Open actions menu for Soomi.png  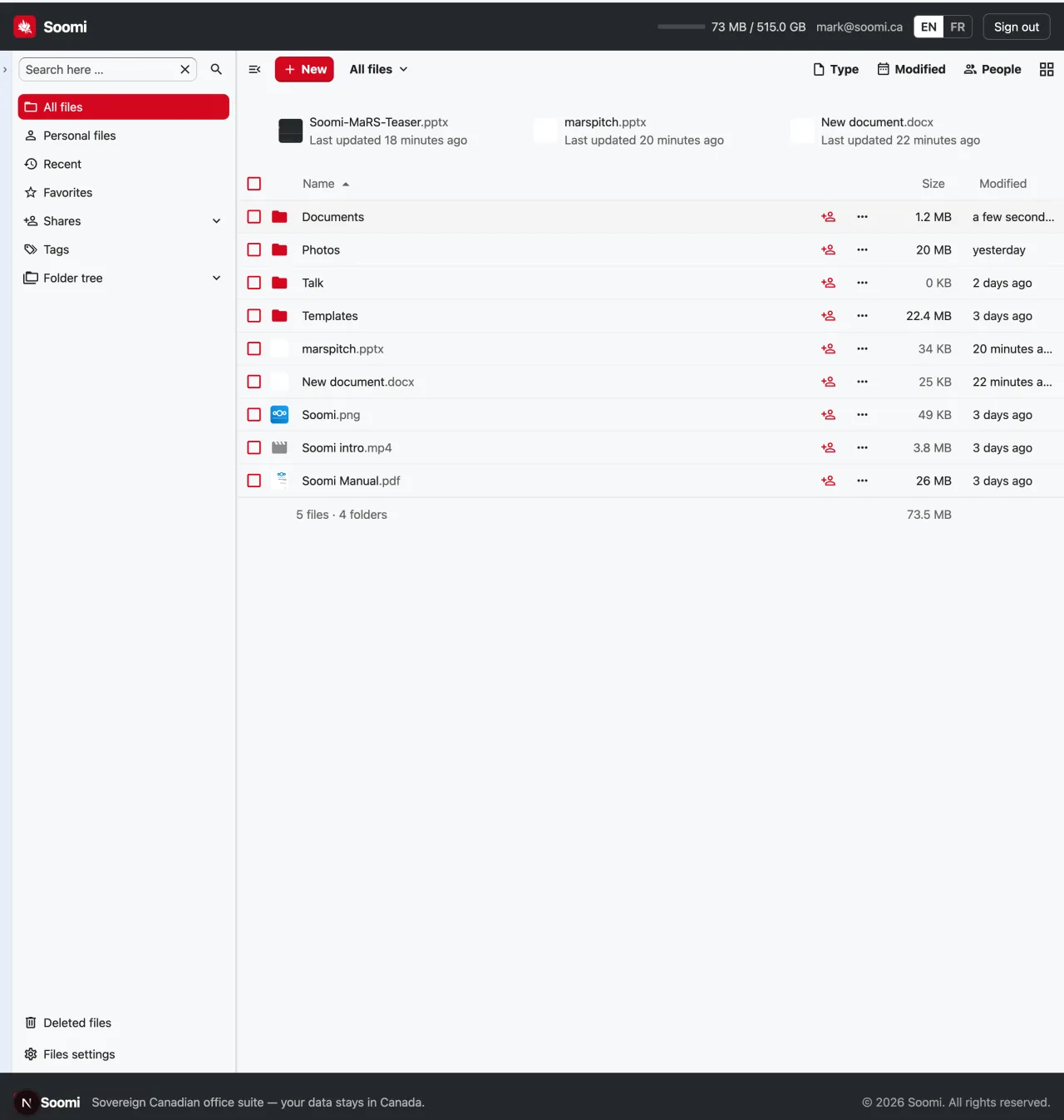pyautogui.click(x=862, y=415)
